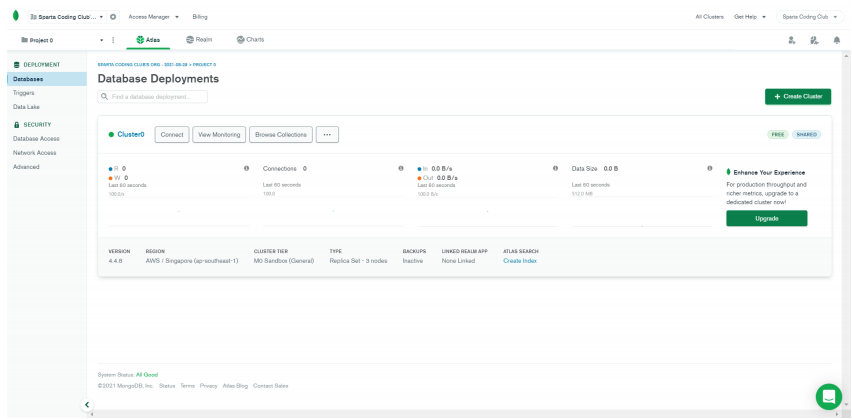Open the footer Status link
Image resolution: width=852 pixels, height=419 pixels.
click(x=167, y=386)
